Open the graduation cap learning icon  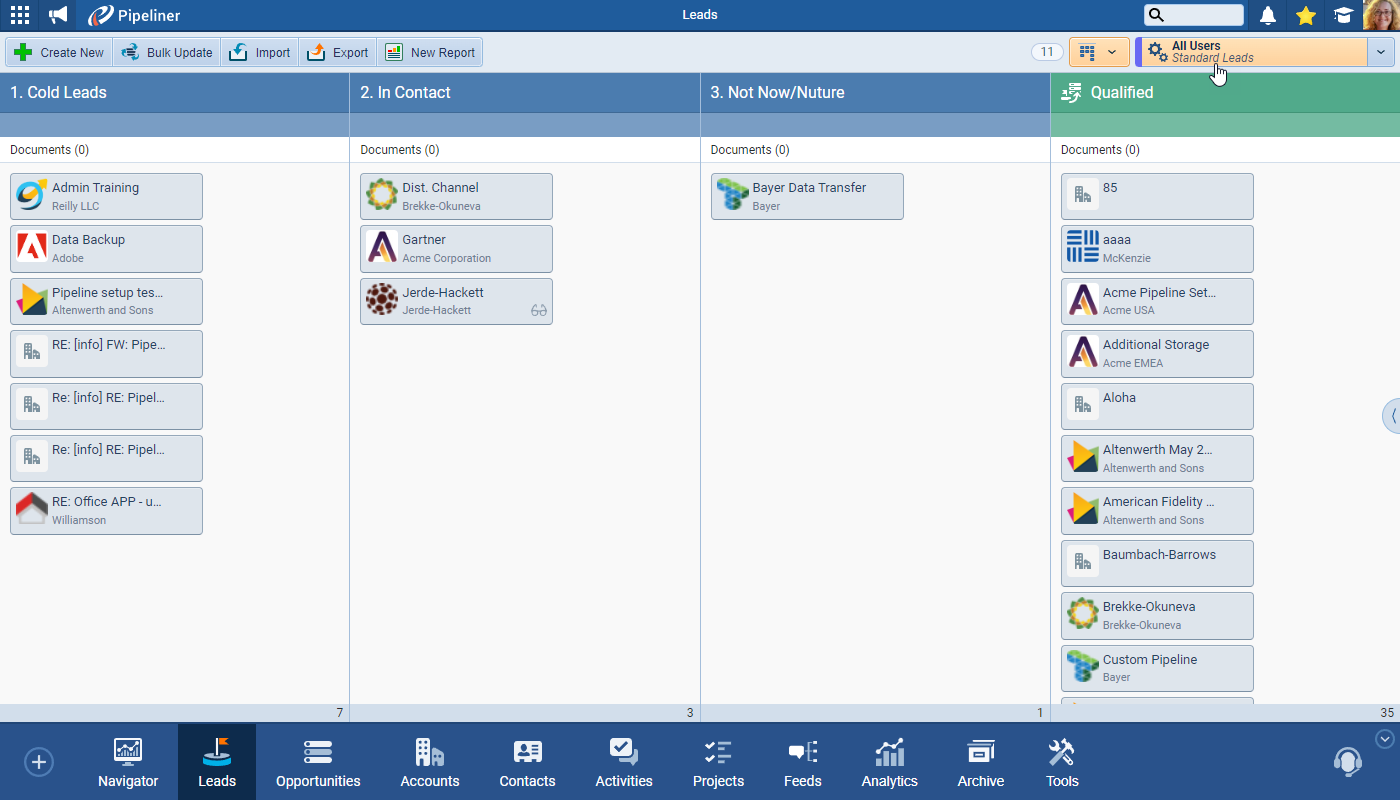pyautogui.click(x=1343, y=15)
